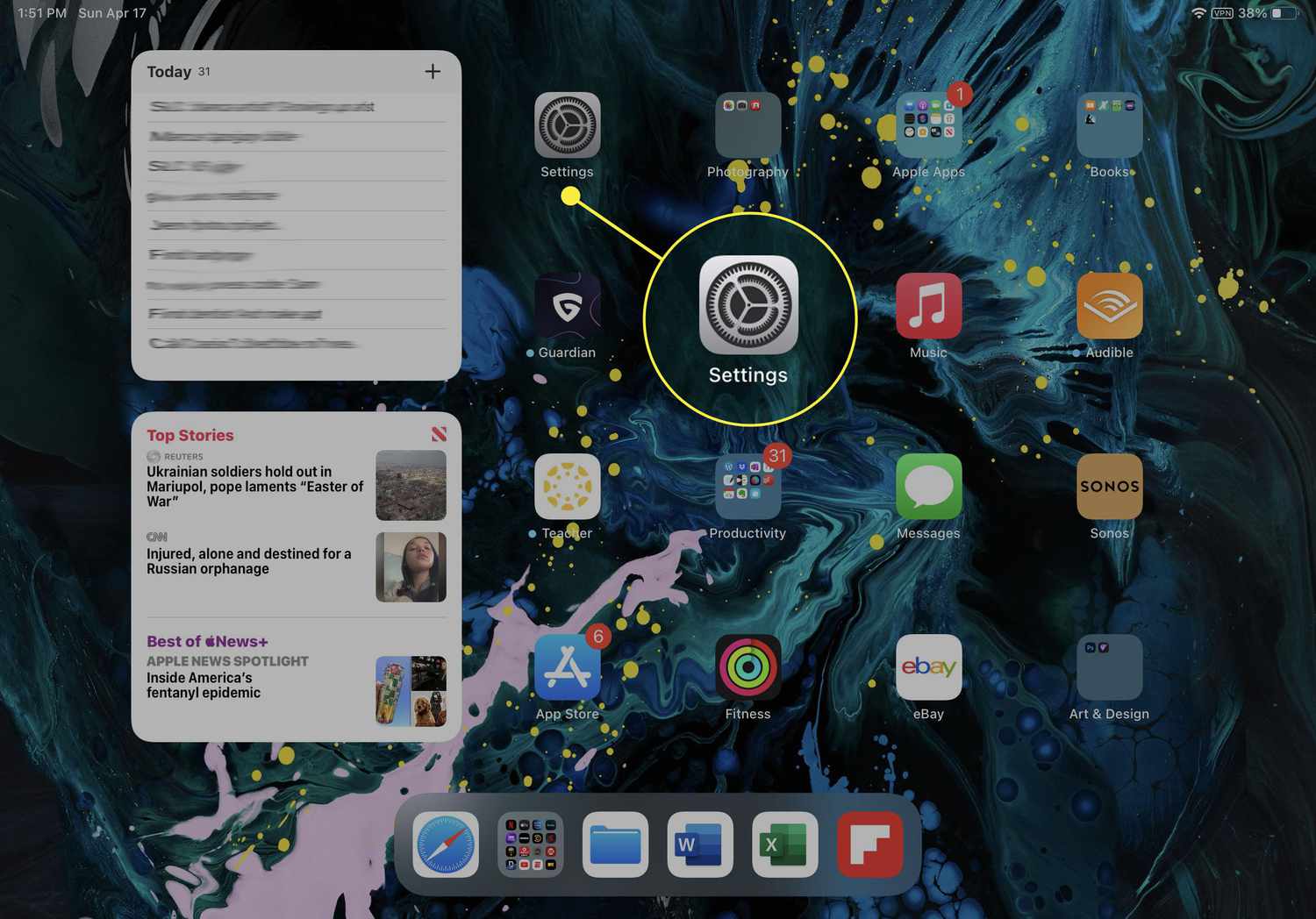Open the Photography folder

pos(747,125)
